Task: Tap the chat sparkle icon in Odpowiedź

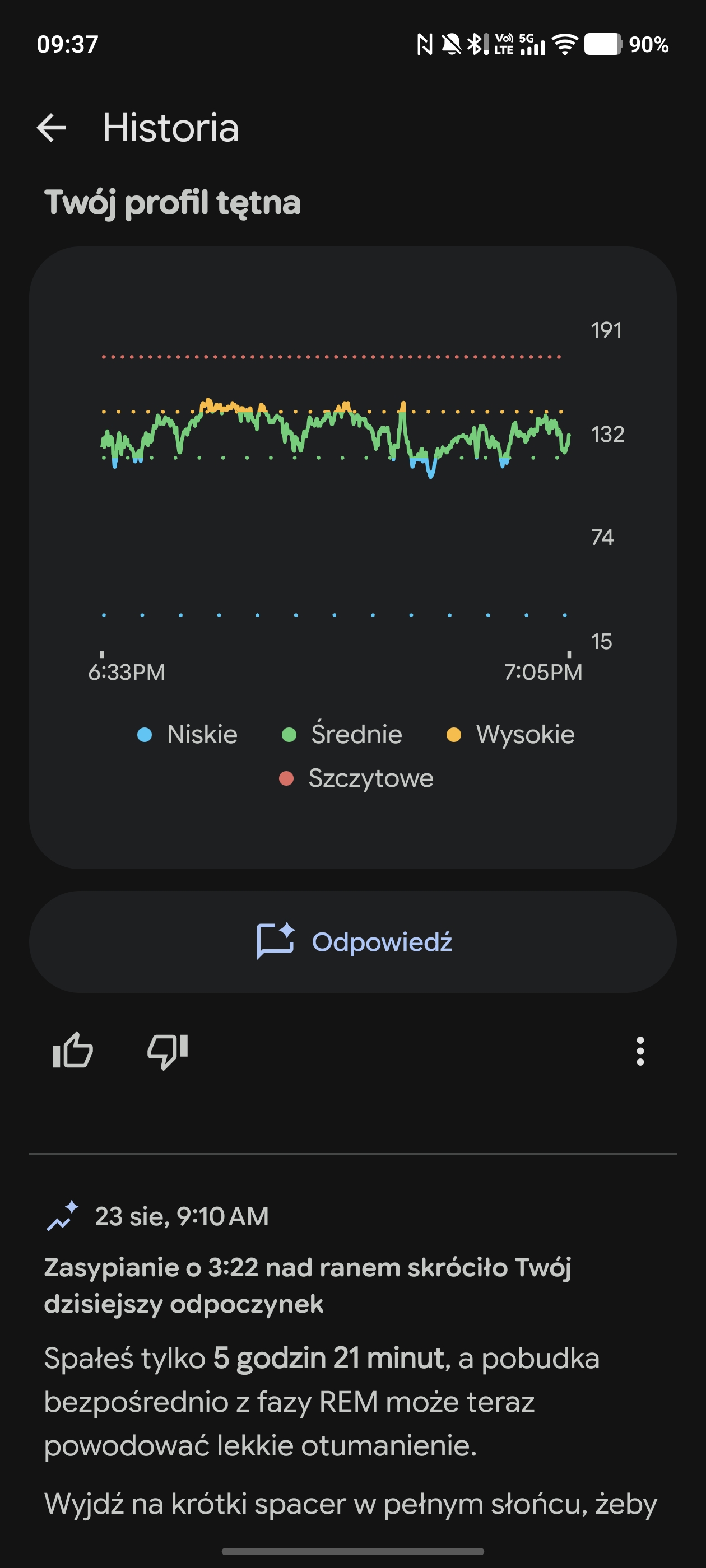Action: click(275, 941)
